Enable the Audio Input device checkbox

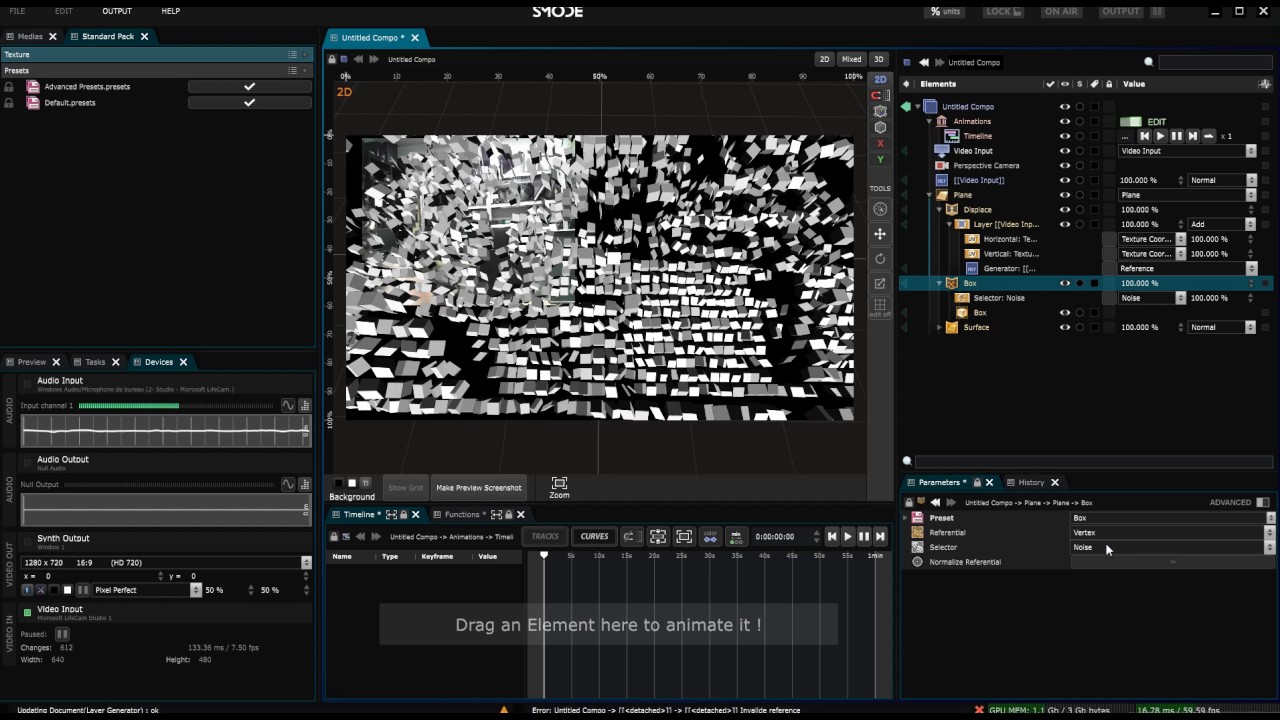27,382
